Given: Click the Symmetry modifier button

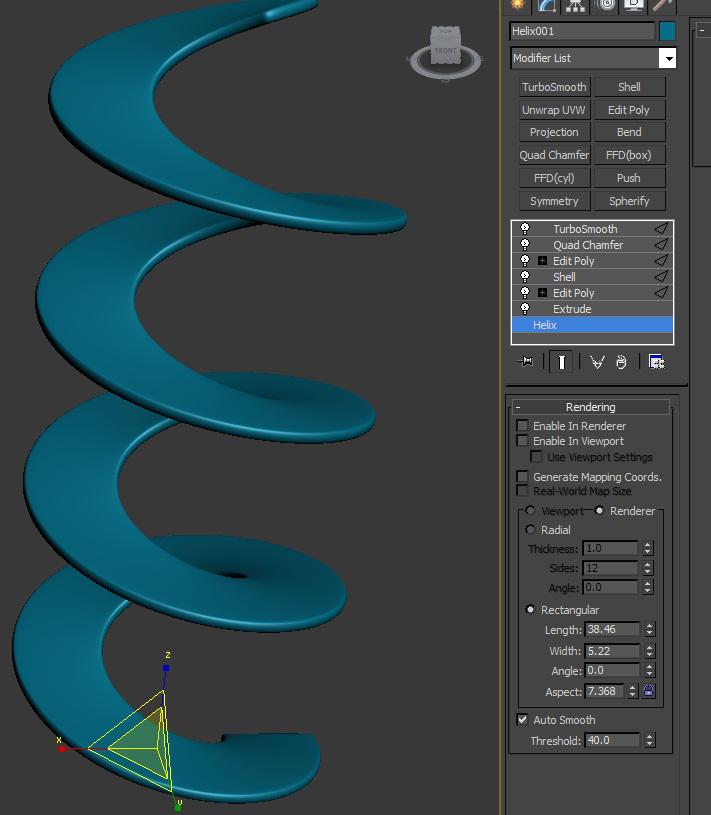Looking at the screenshot, I should click(x=555, y=201).
